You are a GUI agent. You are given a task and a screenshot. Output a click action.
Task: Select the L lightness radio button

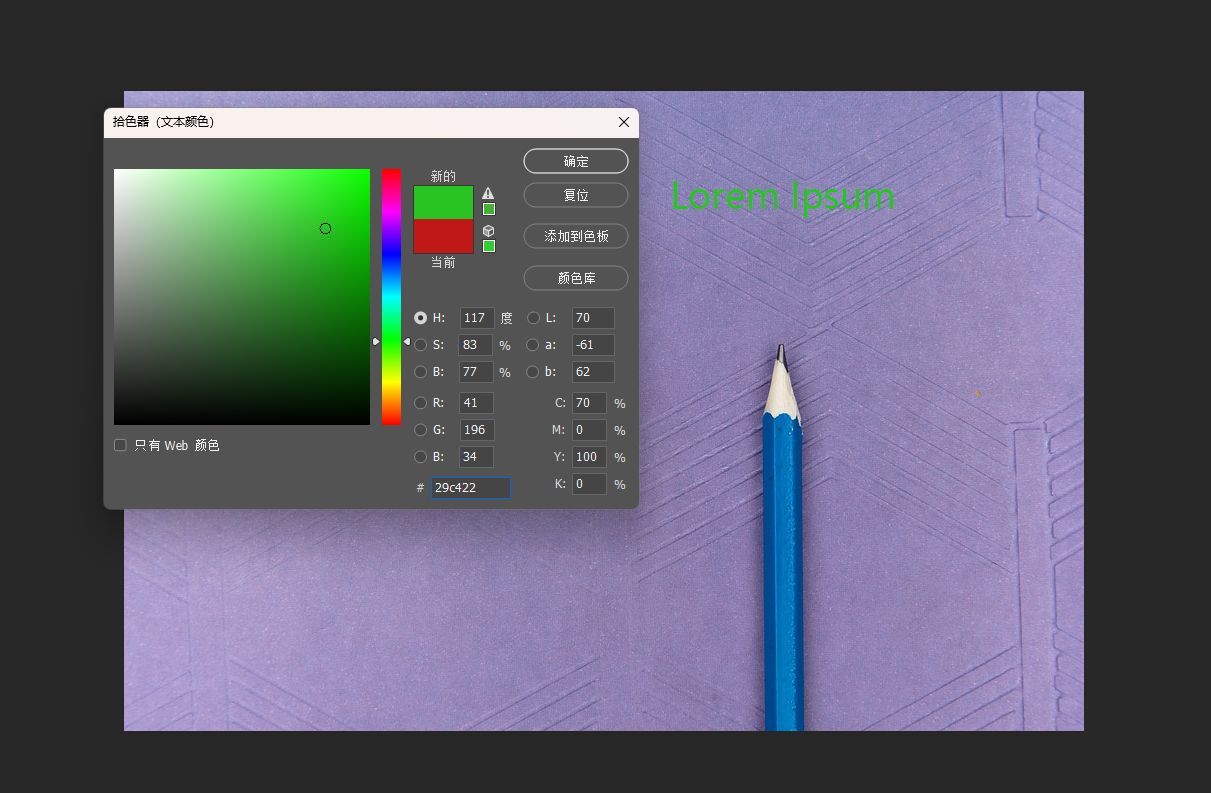(533, 318)
